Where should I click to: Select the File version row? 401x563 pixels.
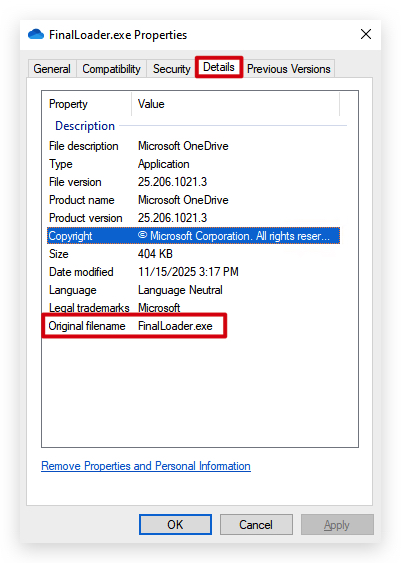point(193,182)
